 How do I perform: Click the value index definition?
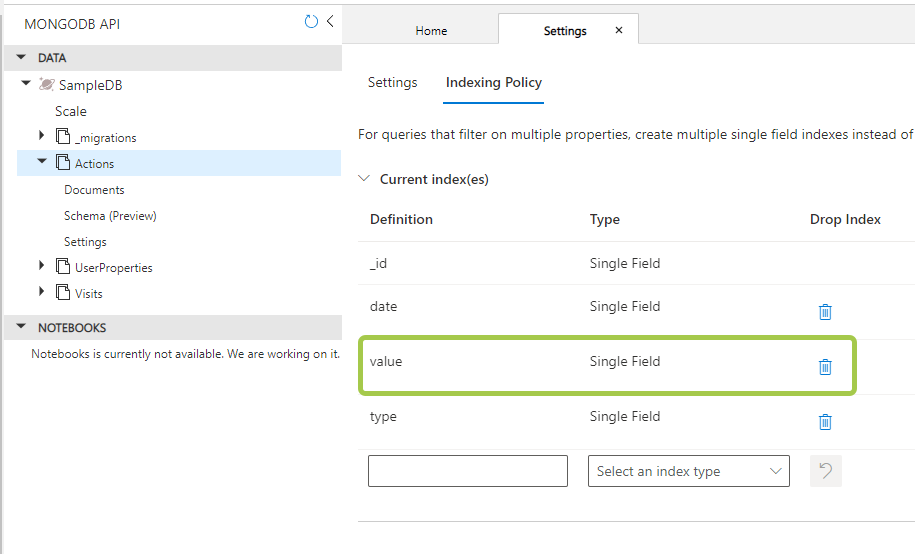(x=386, y=361)
